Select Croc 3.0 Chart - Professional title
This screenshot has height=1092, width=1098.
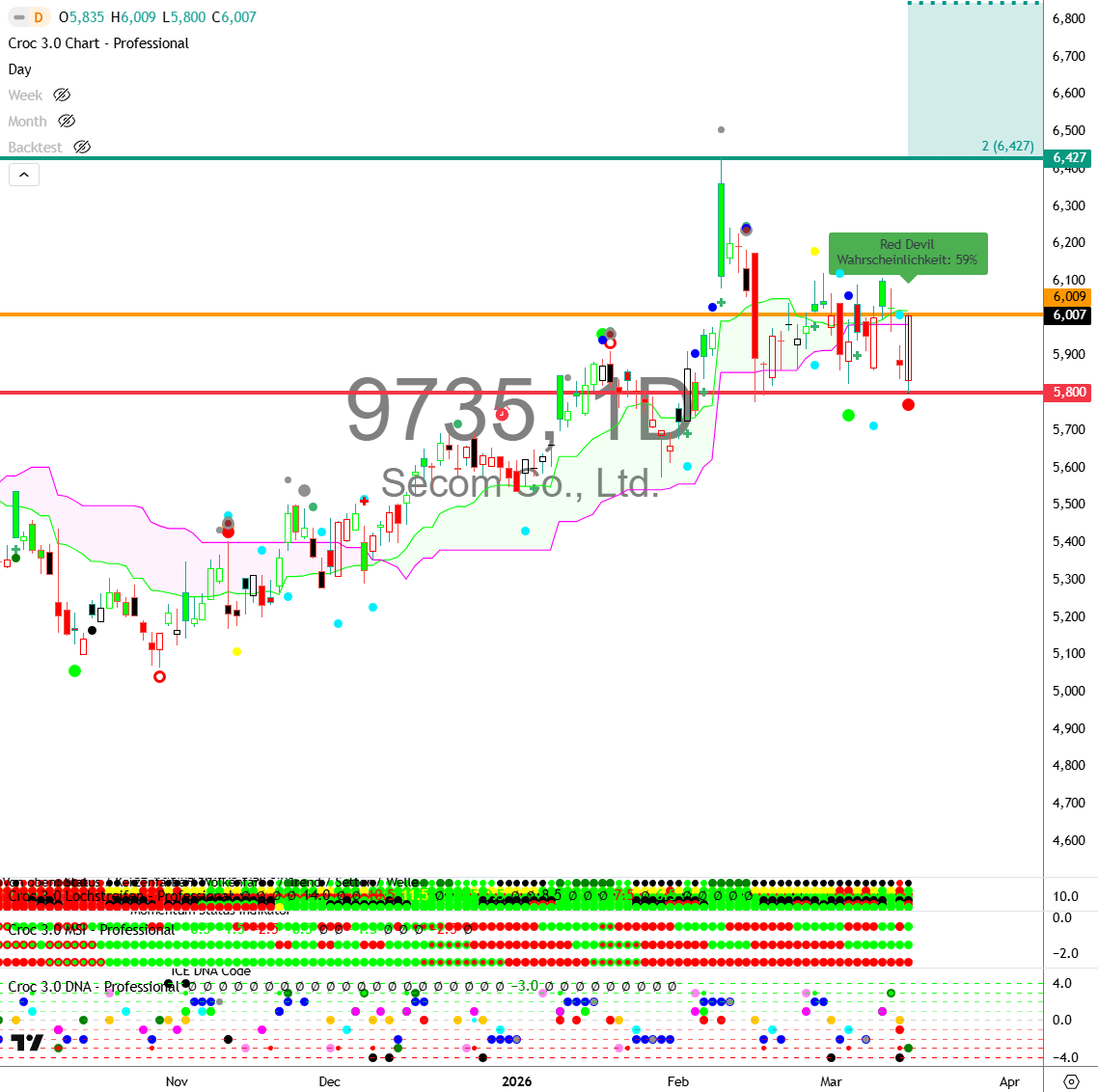click(98, 43)
